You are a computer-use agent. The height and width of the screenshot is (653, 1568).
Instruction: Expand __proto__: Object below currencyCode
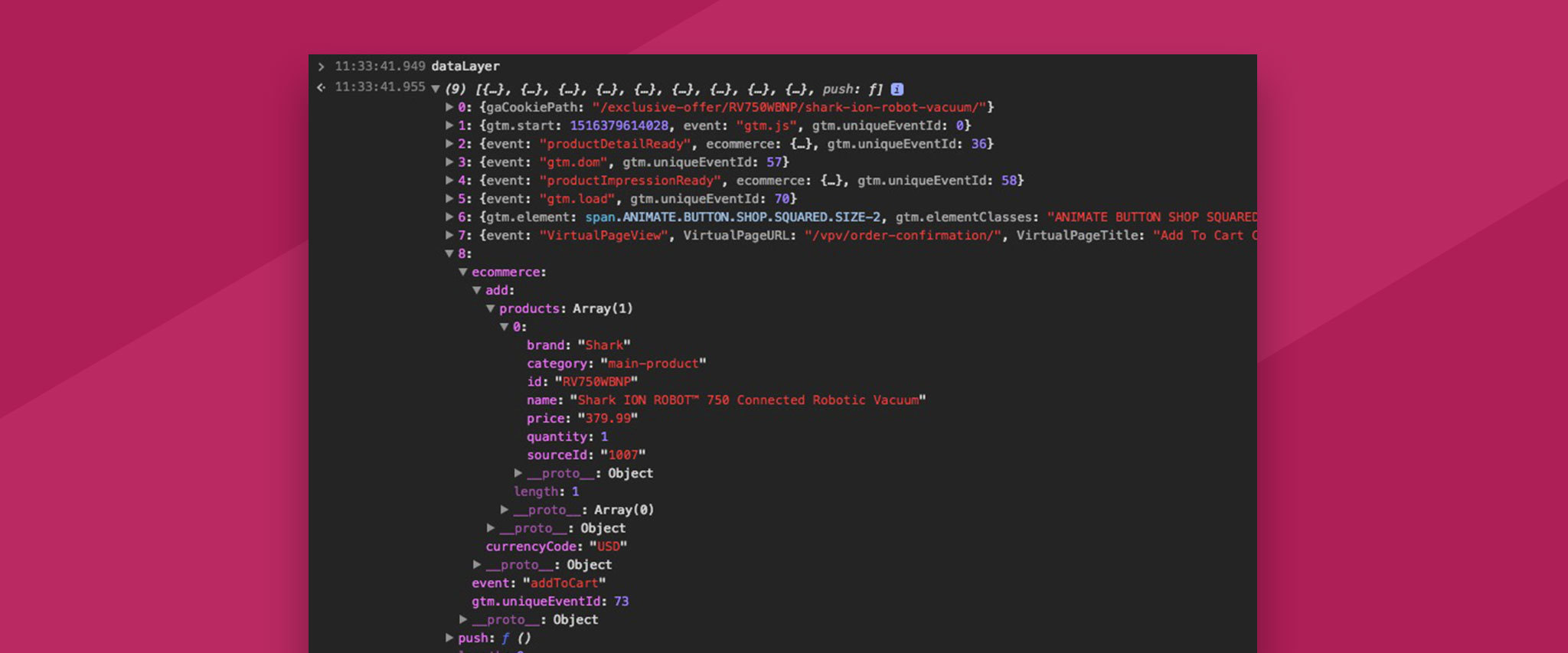pos(477,565)
